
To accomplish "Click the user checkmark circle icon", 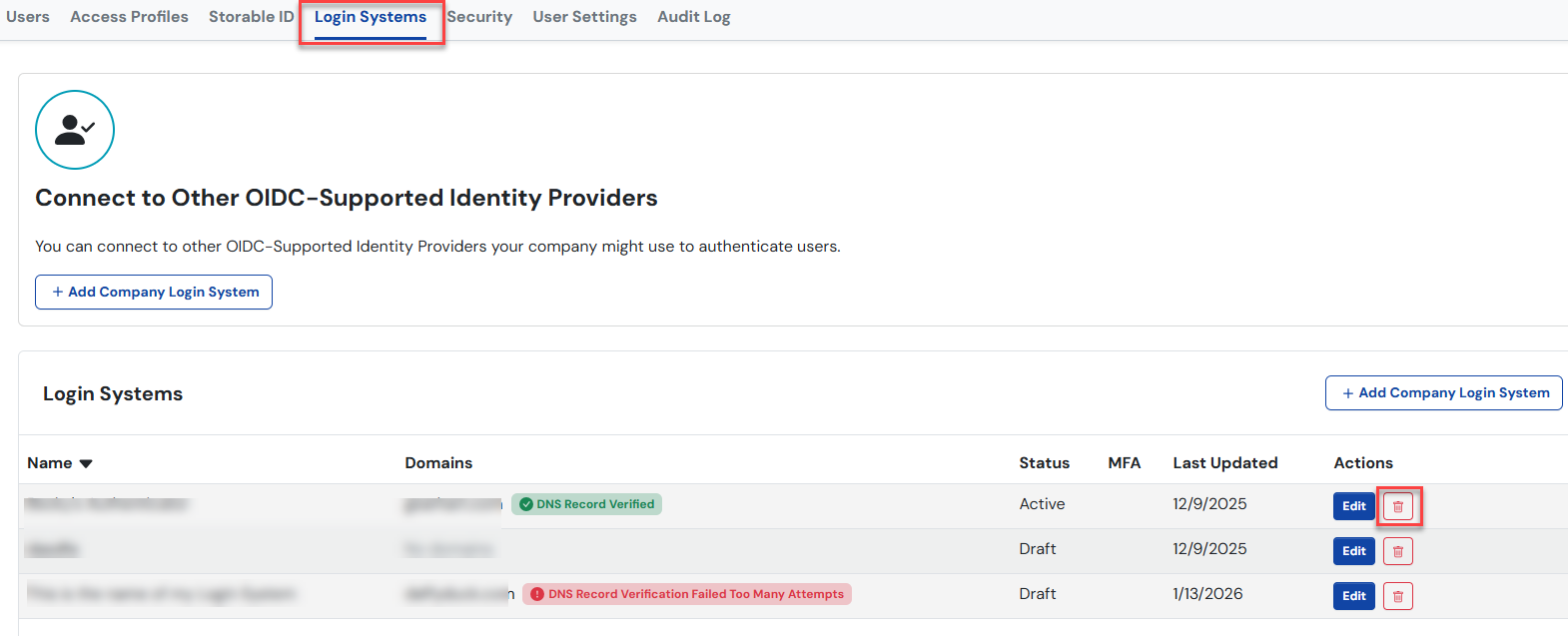I will 75,130.
